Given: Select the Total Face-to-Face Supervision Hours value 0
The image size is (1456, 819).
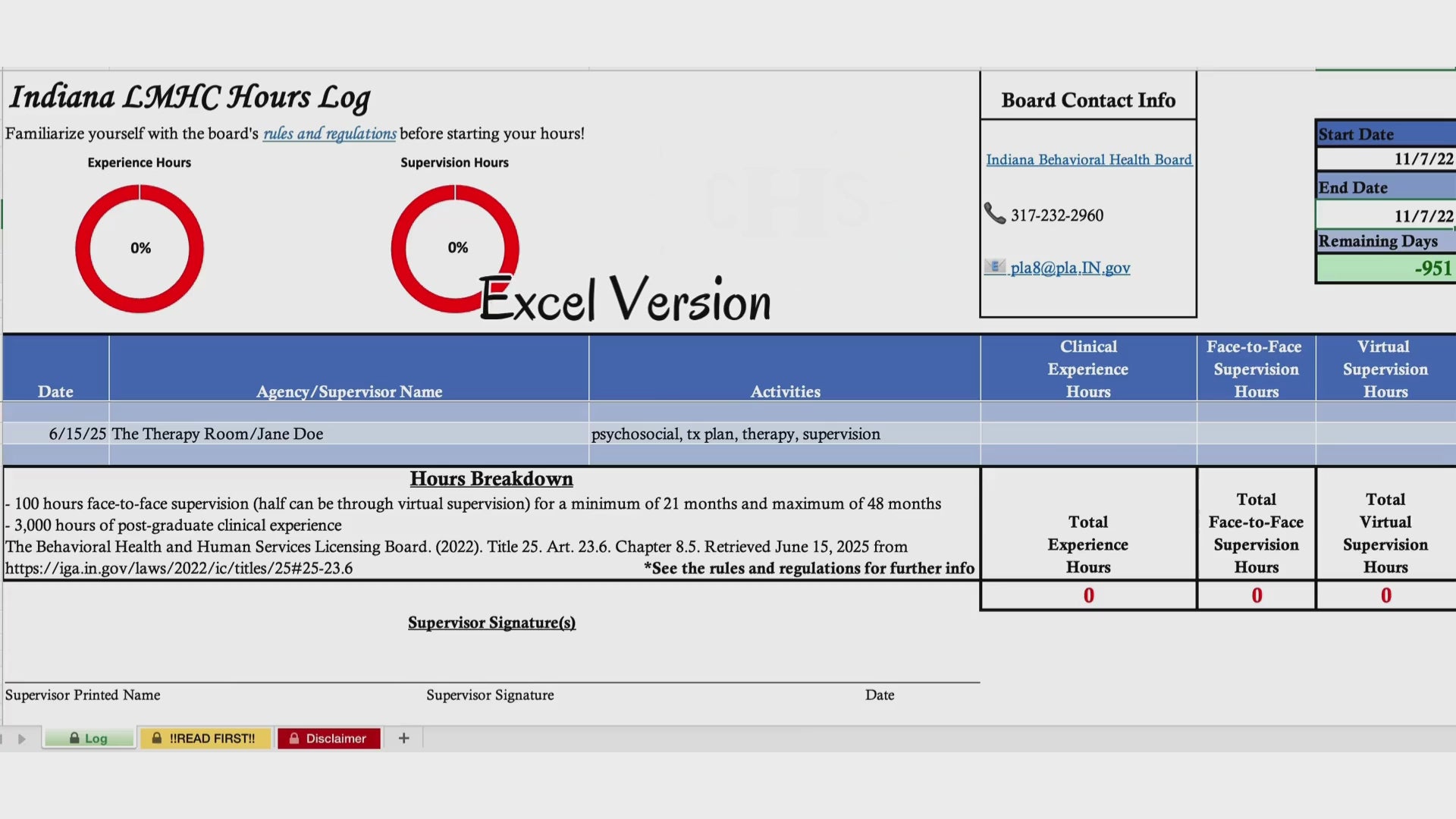Looking at the screenshot, I should [1257, 595].
